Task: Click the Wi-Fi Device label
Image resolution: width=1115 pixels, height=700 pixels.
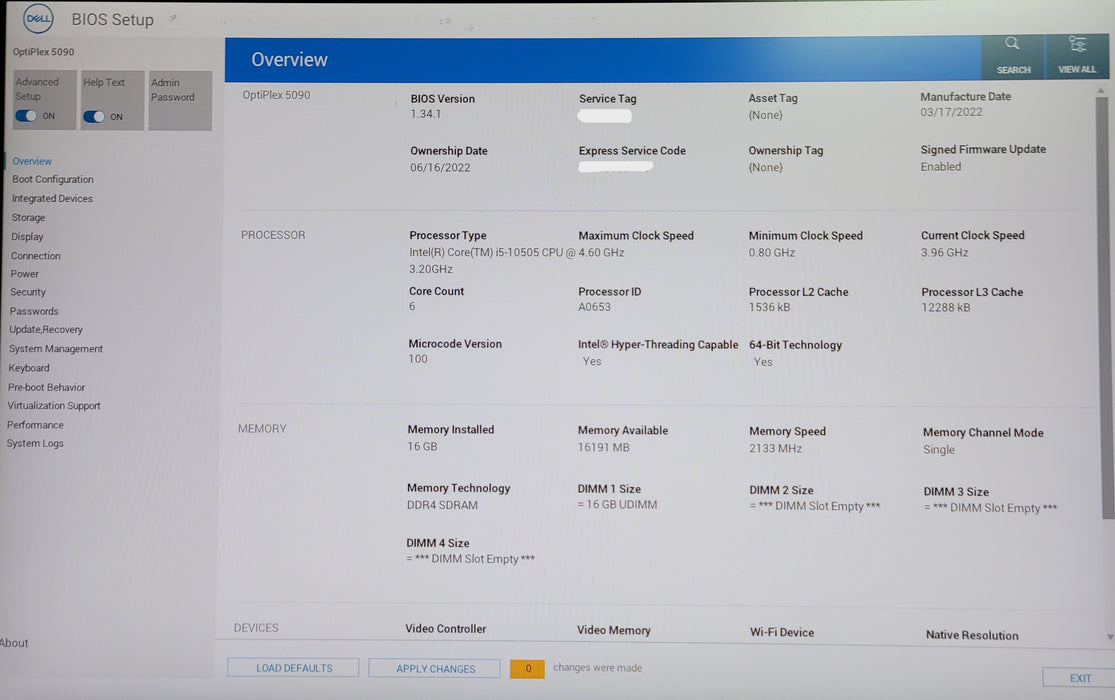Action: pyautogui.click(x=782, y=632)
